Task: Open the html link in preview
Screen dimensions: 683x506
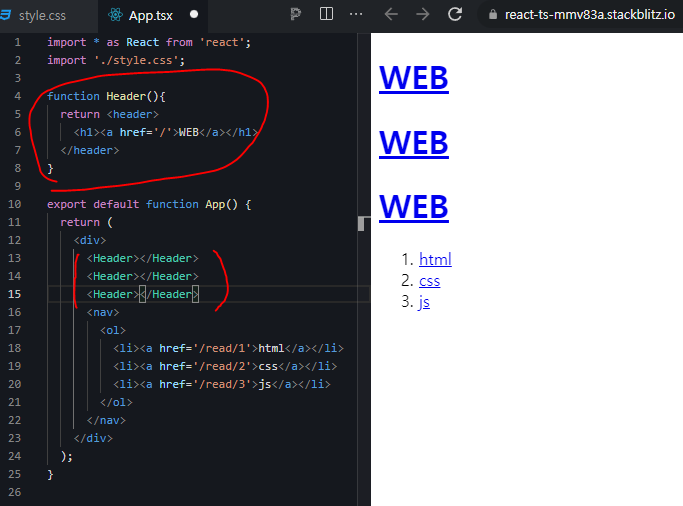Action: (x=435, y=260)
